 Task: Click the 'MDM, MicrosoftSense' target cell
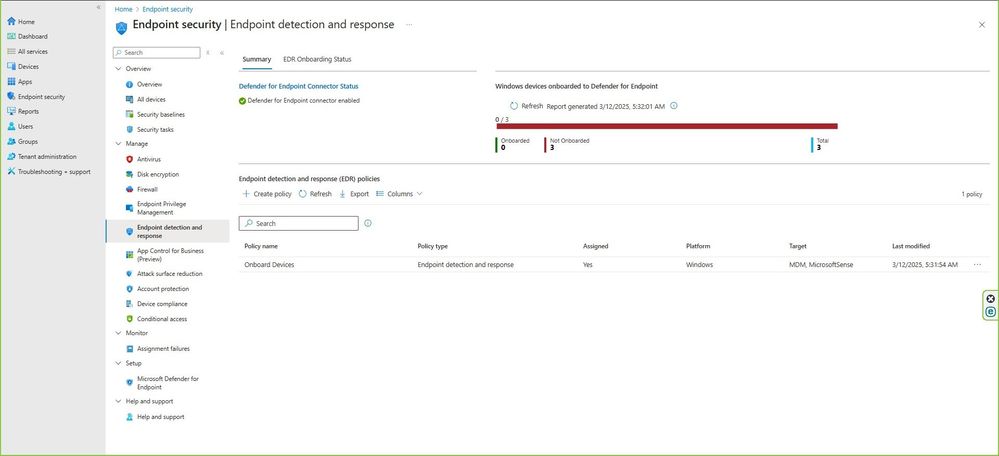pos(821,264)
